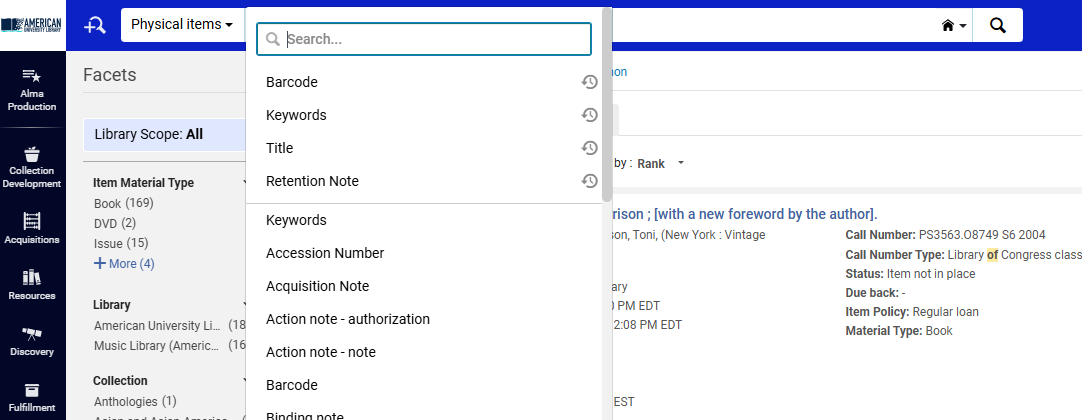Click the American University Library logo
1082x420 pixels.
pyautogui.click(x=32, y=24)
